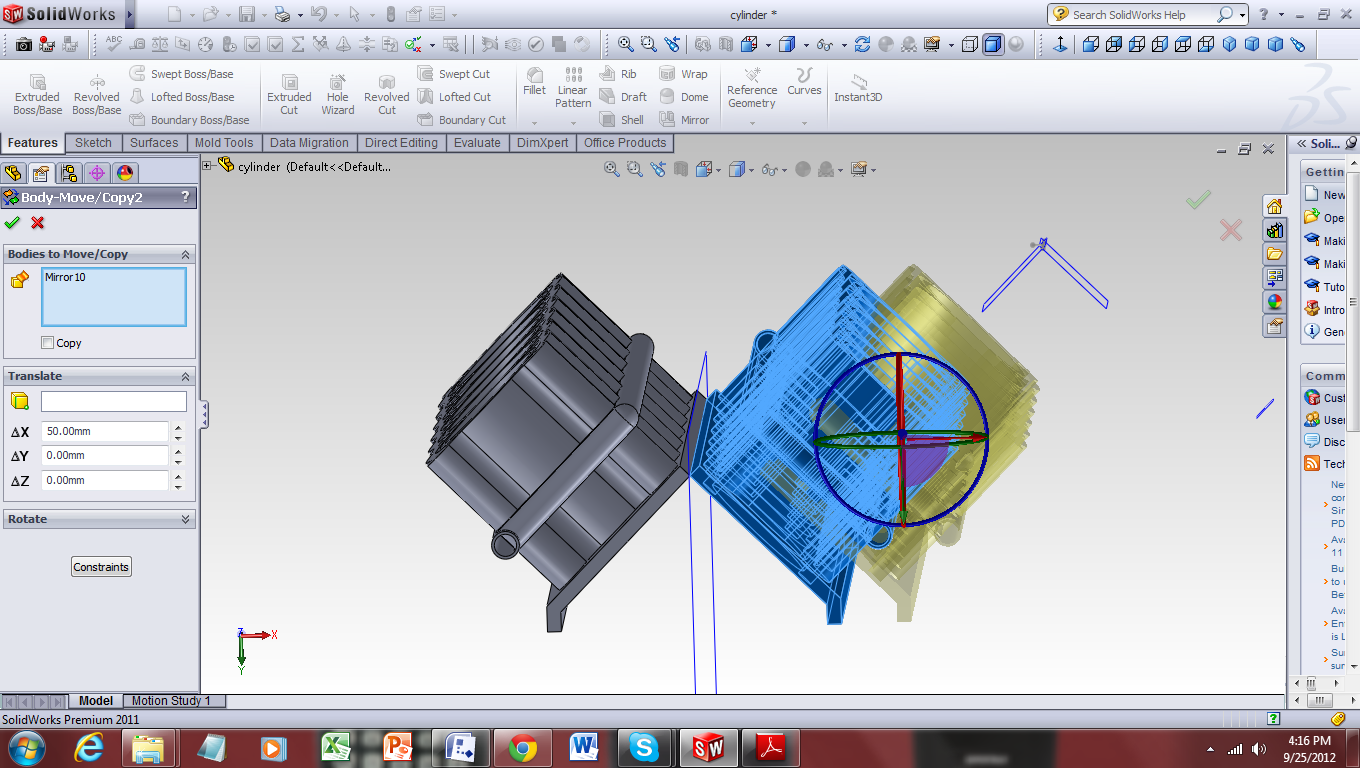Click the viewport red cancel X

click(x=1230, y=231)
